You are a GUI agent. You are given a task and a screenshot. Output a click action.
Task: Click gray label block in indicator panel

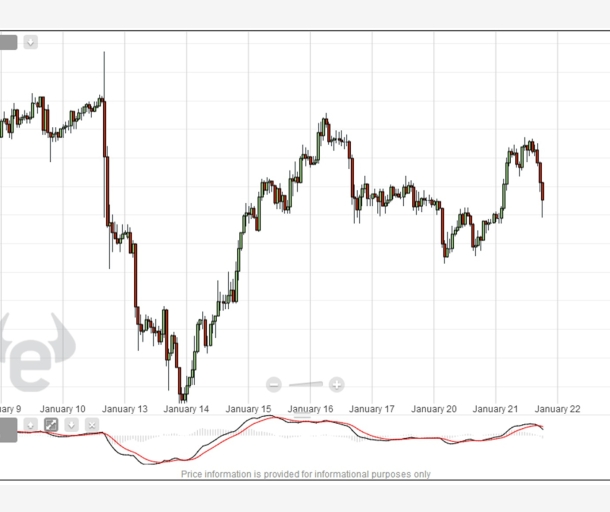click(x=8, y=430)
